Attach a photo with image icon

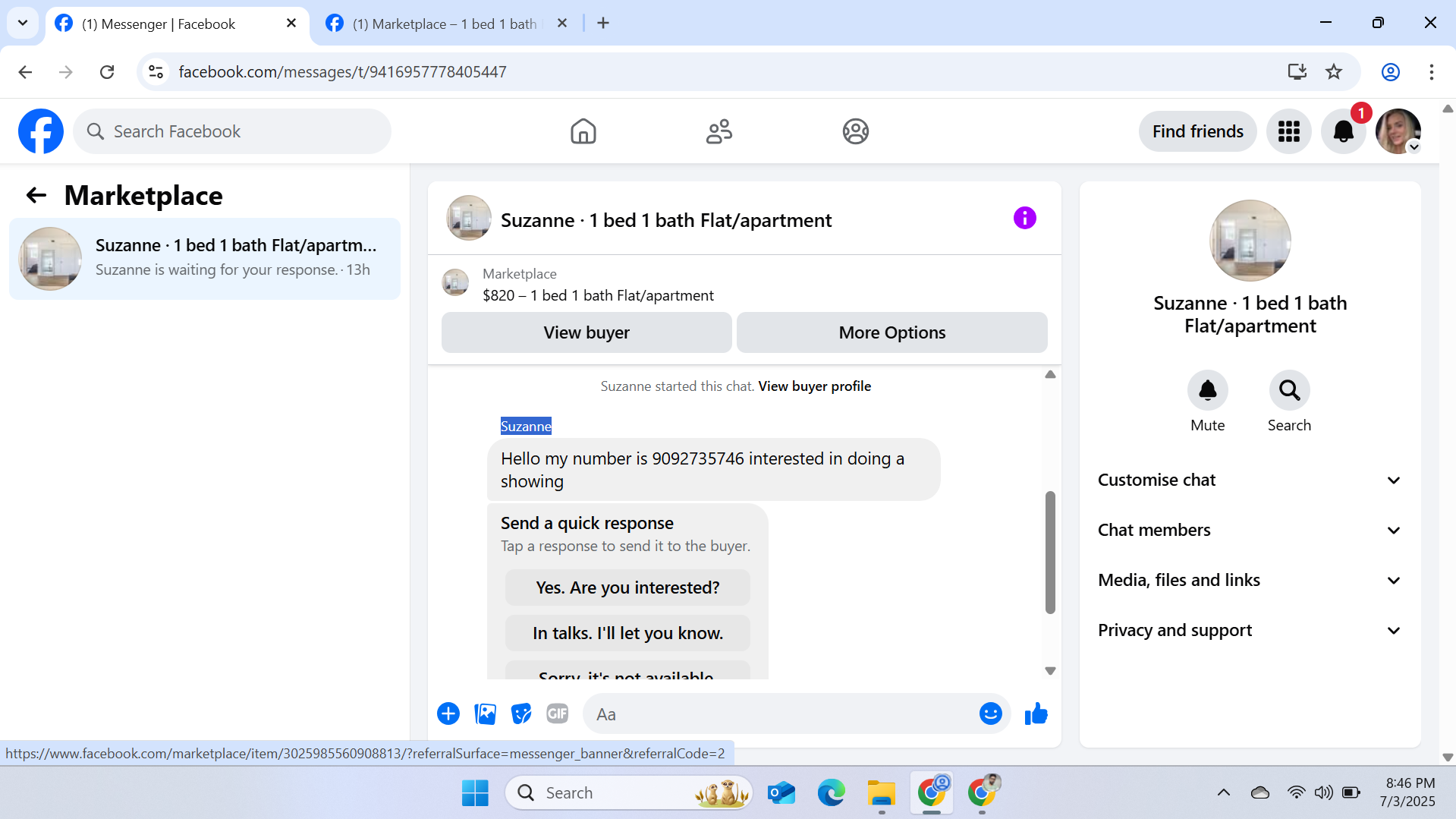[x=485, y=713]
